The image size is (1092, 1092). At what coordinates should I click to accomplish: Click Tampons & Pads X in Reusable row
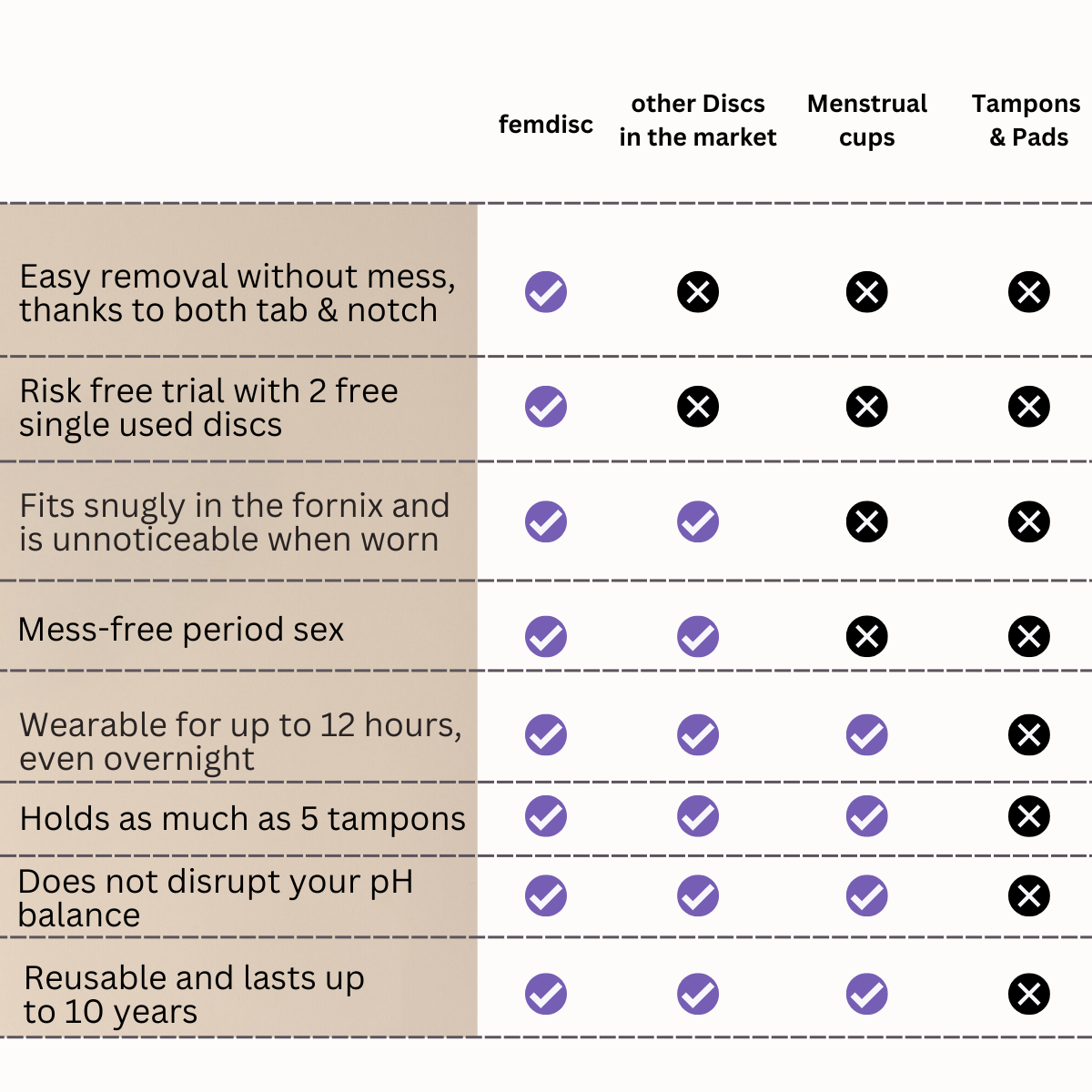pyautogui.click(x=1029, y=994)
